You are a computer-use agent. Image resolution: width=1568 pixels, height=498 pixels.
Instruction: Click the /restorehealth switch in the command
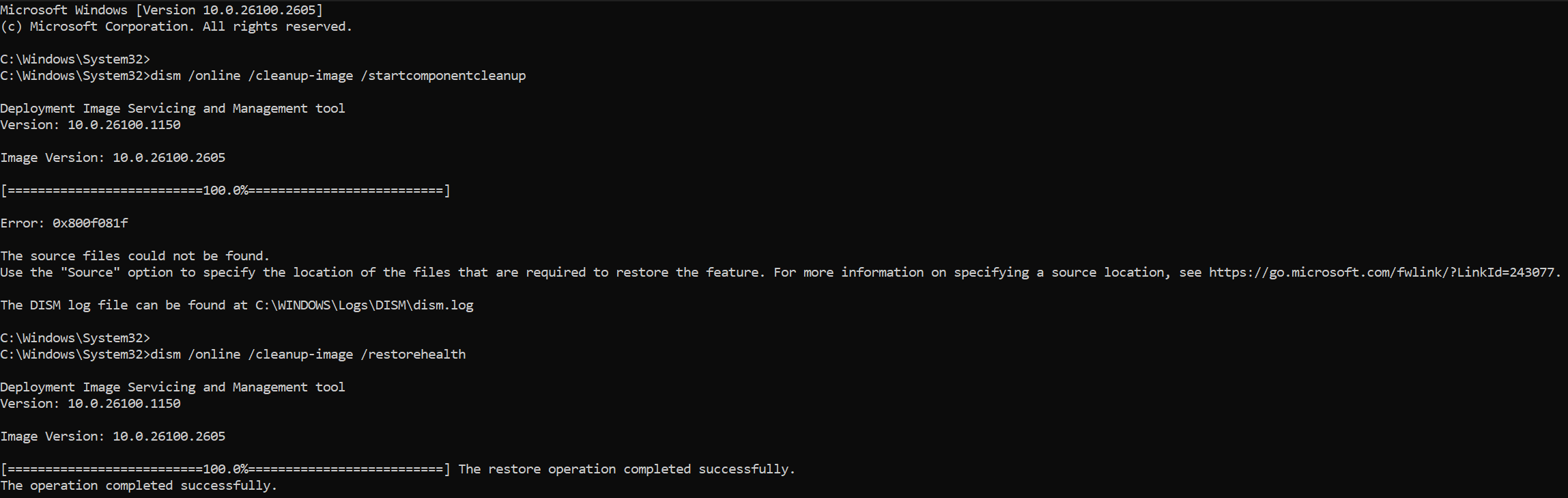413,355
